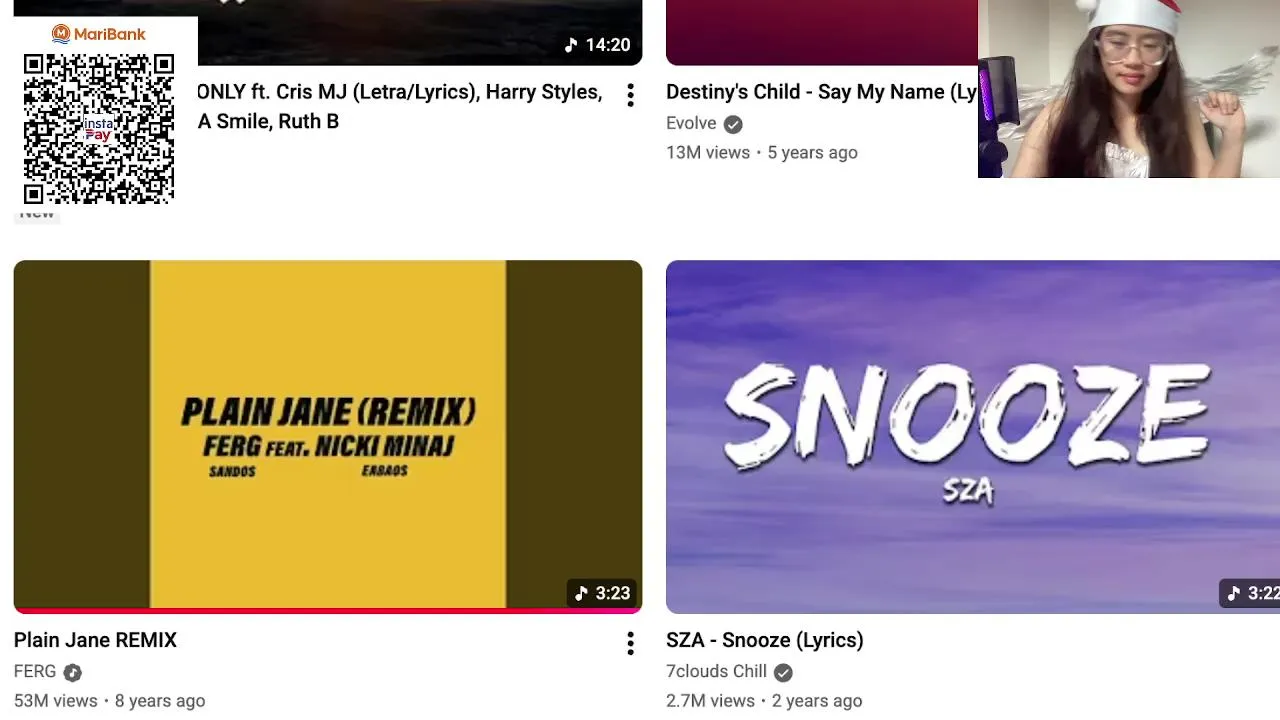Click the webcam overlay of the streamer
This screenshot has height=720, width=1280.
pyautogui.click(x=1129, y=89)
